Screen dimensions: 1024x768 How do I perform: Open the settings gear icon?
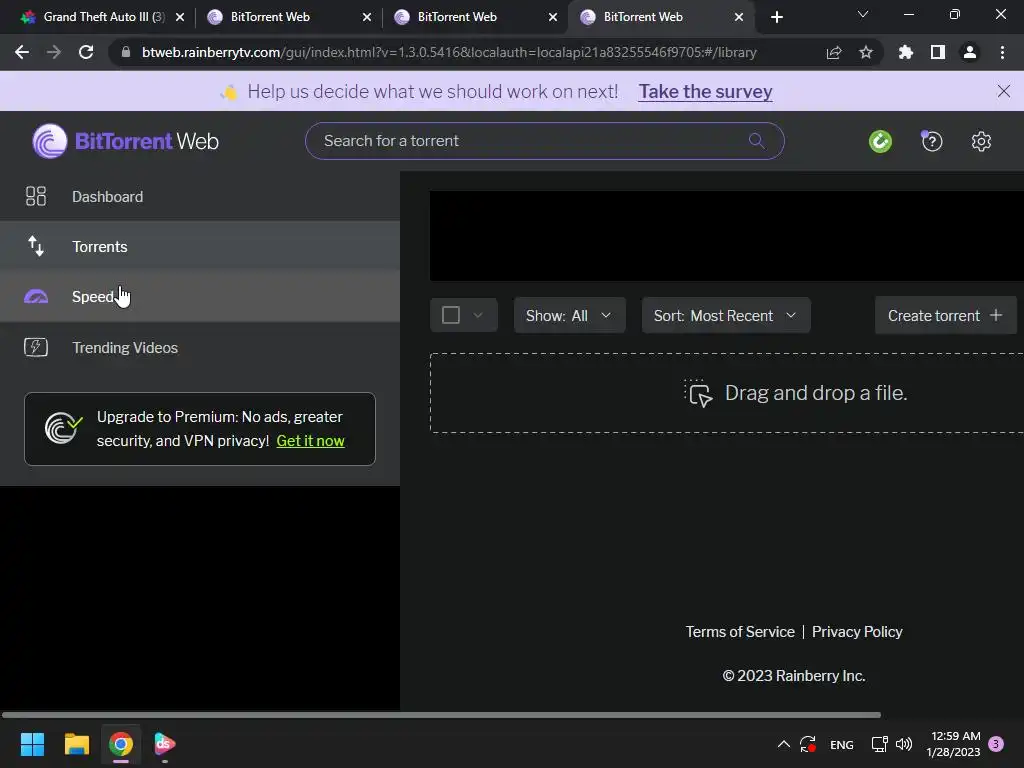pos(981,141)
